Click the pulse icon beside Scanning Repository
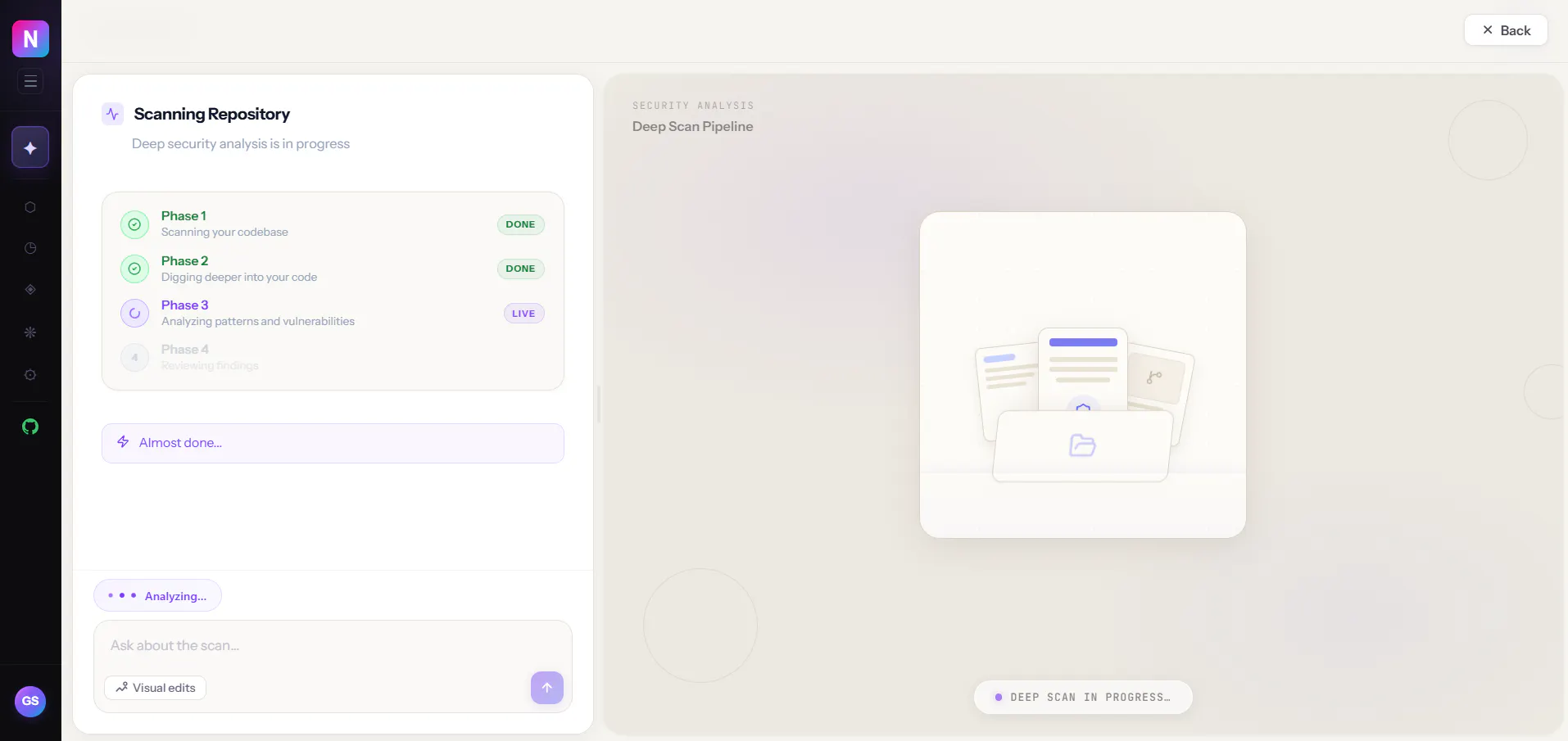 (112, 114)
